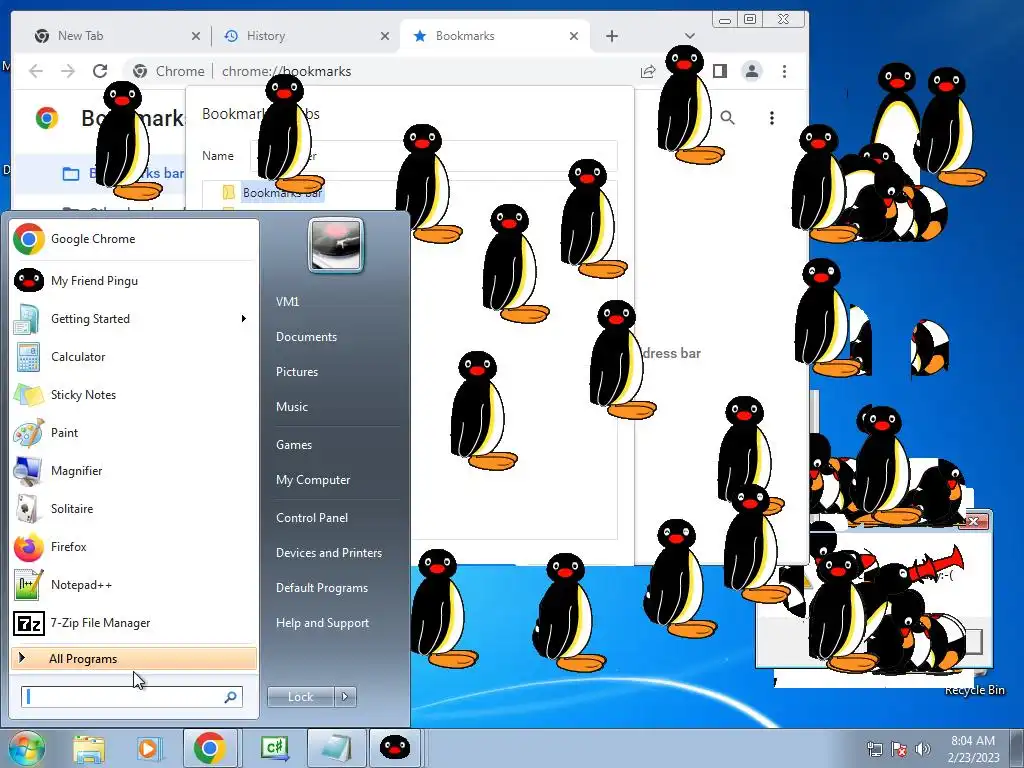Expand Getting Started submenu arrow

[x=244, y=319]
